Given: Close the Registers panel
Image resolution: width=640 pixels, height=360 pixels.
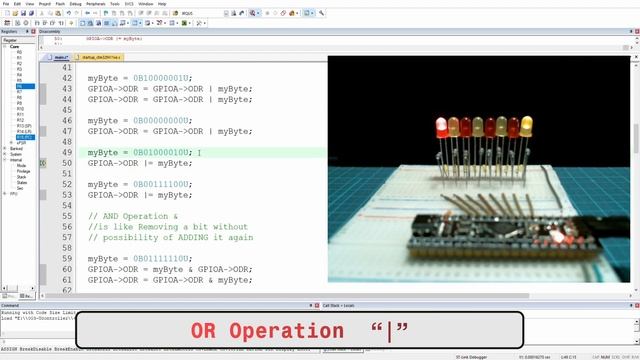Looking at the screenshot, I should (33, 31).
